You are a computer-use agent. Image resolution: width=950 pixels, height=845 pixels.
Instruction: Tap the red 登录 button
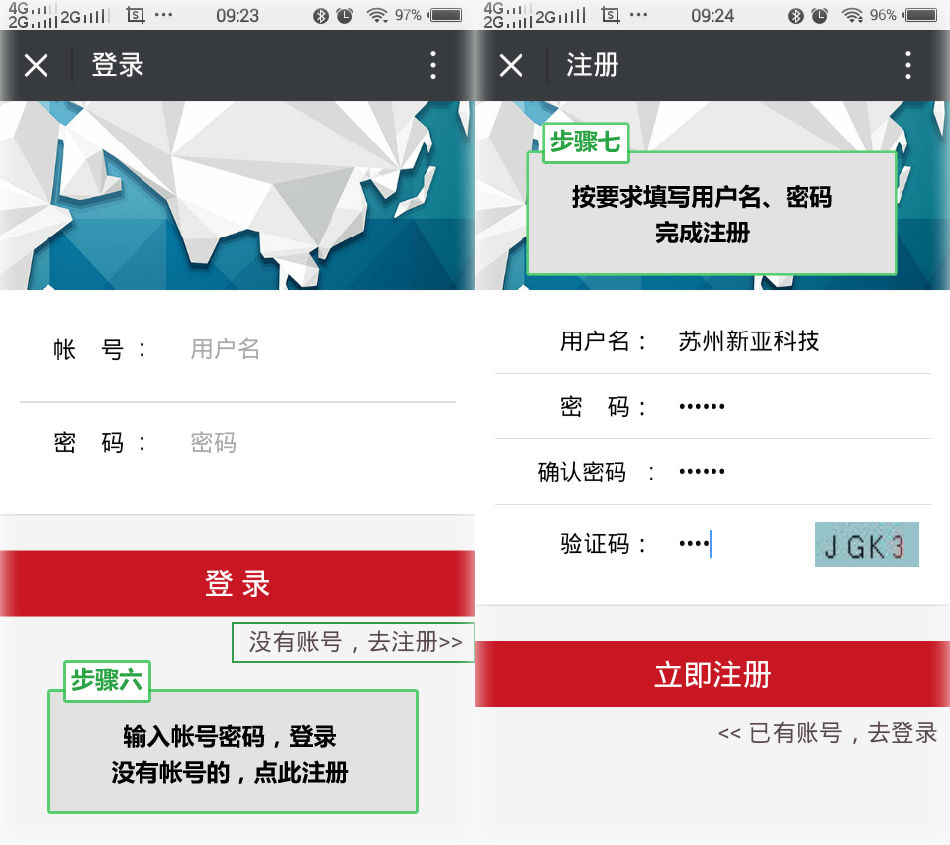point(237,583)
